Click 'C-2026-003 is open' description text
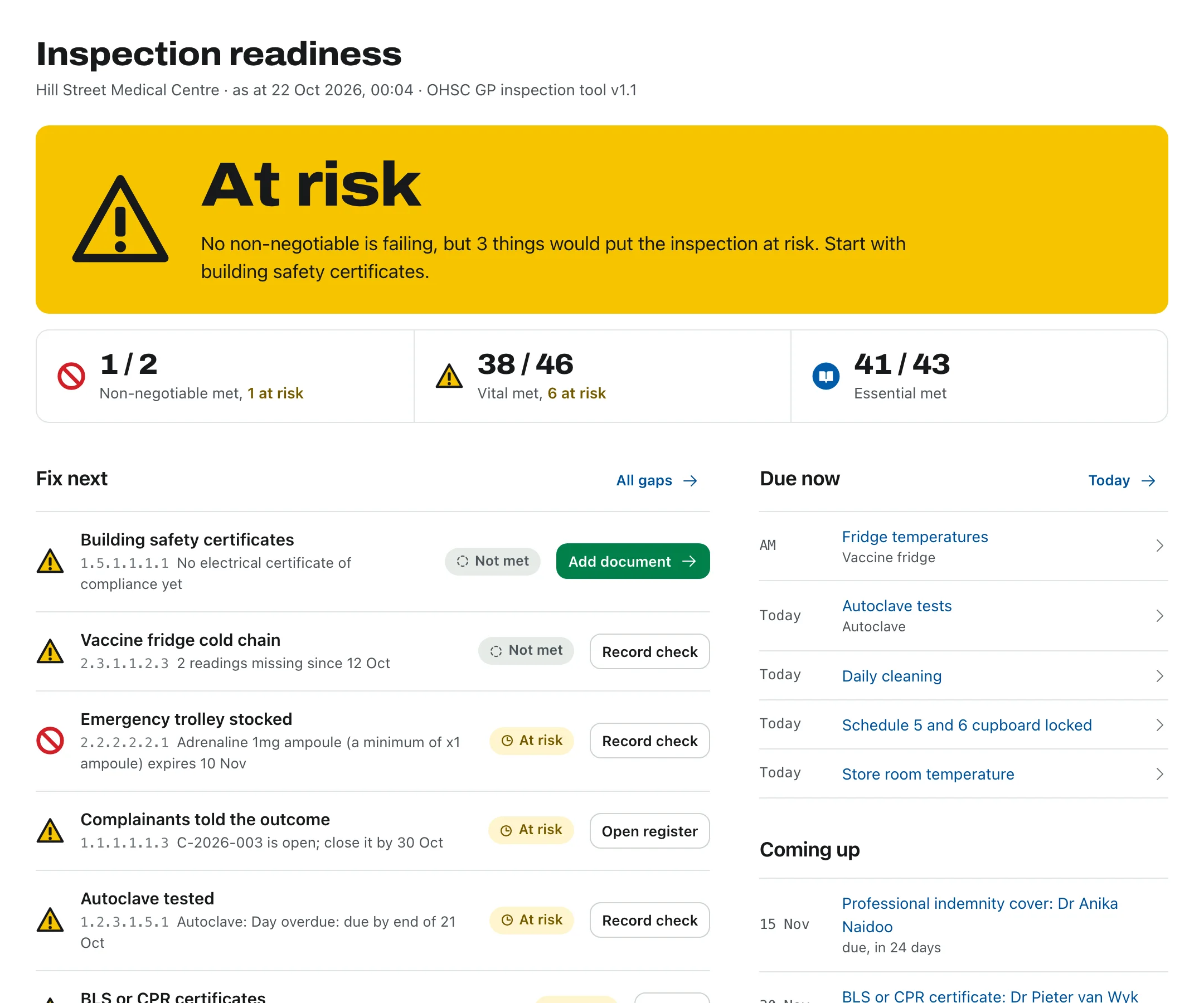Viewport: 1204px width, 1003px height. pyautogui.click(x=309, y=843)
